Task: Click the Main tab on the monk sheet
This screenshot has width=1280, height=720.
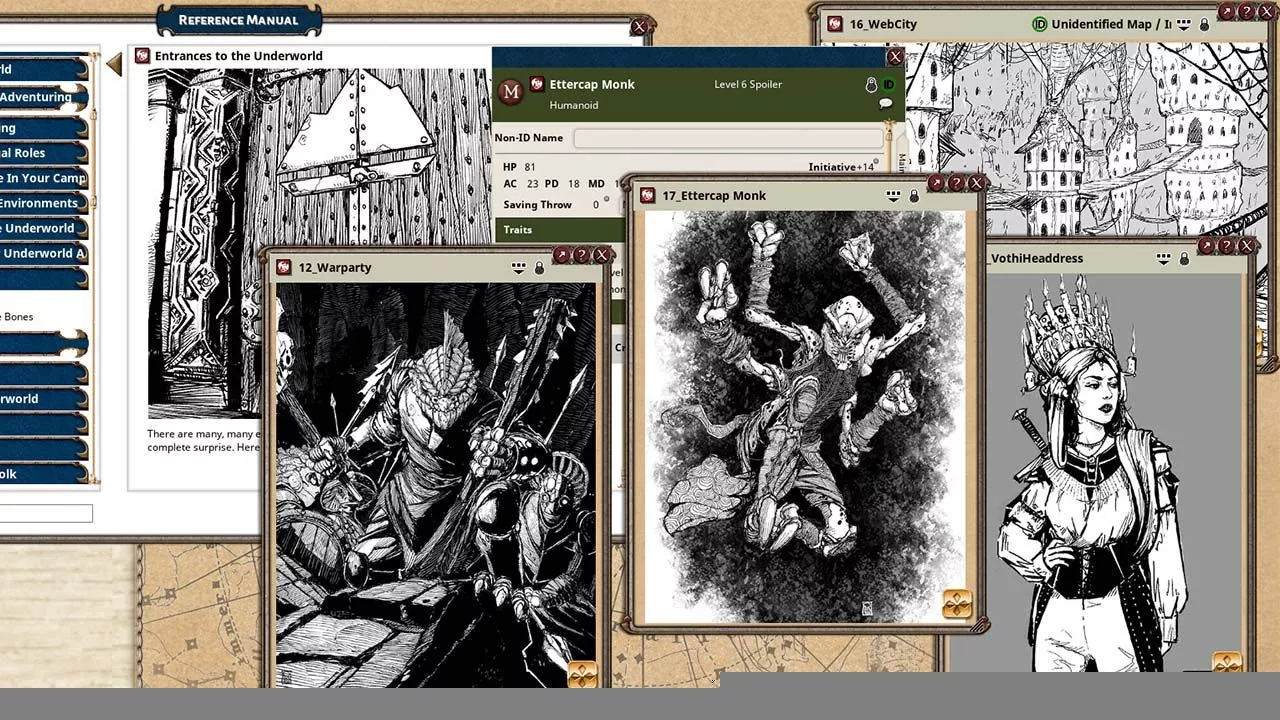Action: (x=900, y=162)
